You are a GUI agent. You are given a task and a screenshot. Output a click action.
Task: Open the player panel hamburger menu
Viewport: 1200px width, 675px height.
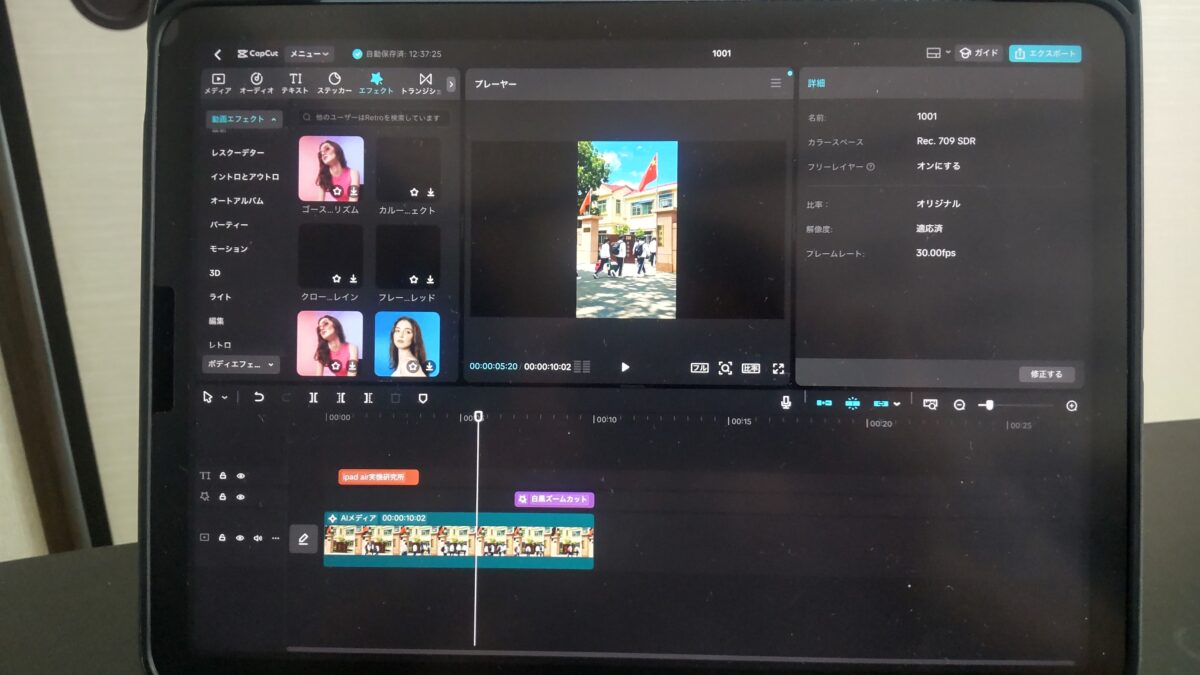coord(776,84)
